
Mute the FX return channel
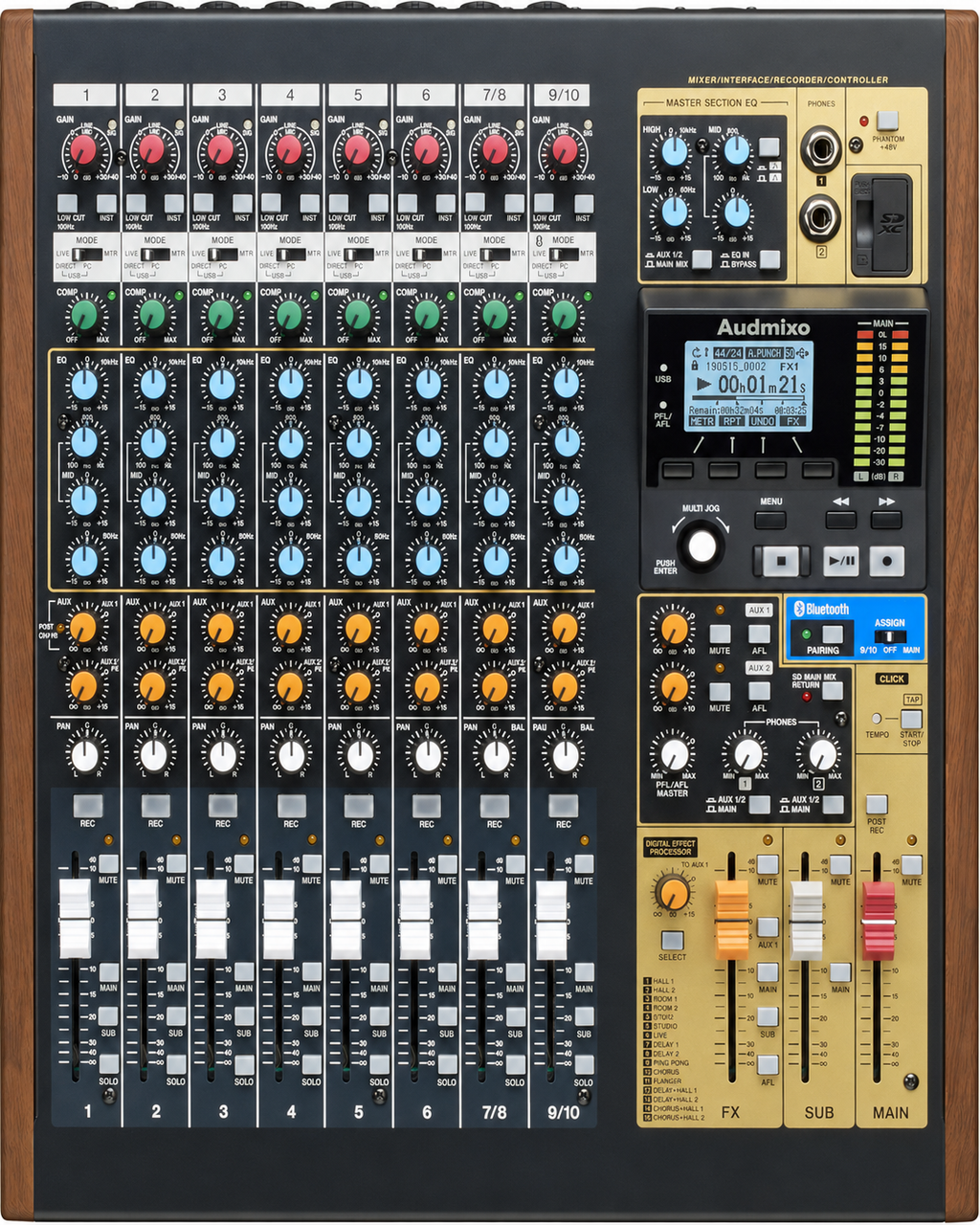(768, 864)
